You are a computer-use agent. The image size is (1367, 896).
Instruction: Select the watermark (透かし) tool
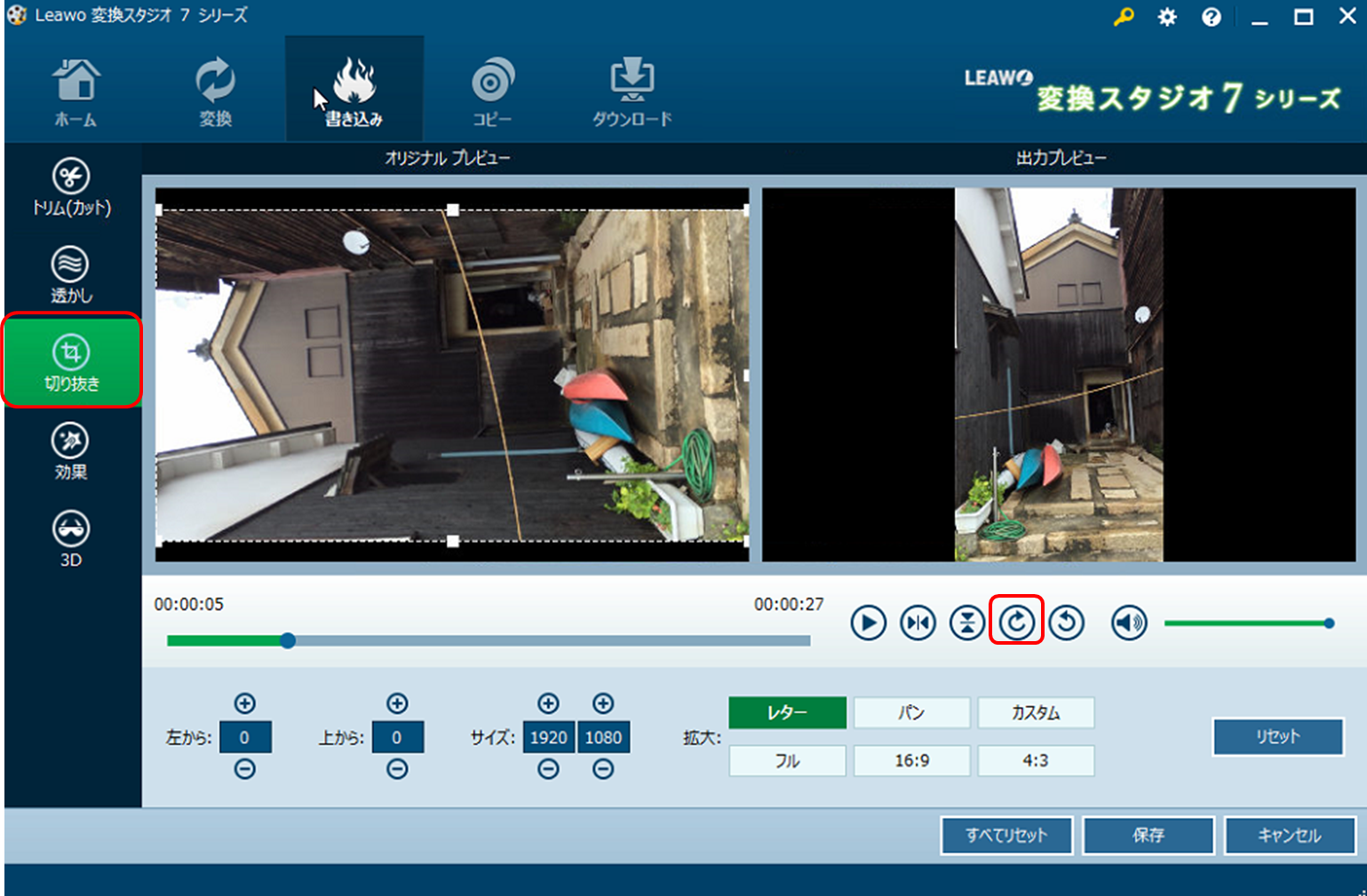(71, 275)
